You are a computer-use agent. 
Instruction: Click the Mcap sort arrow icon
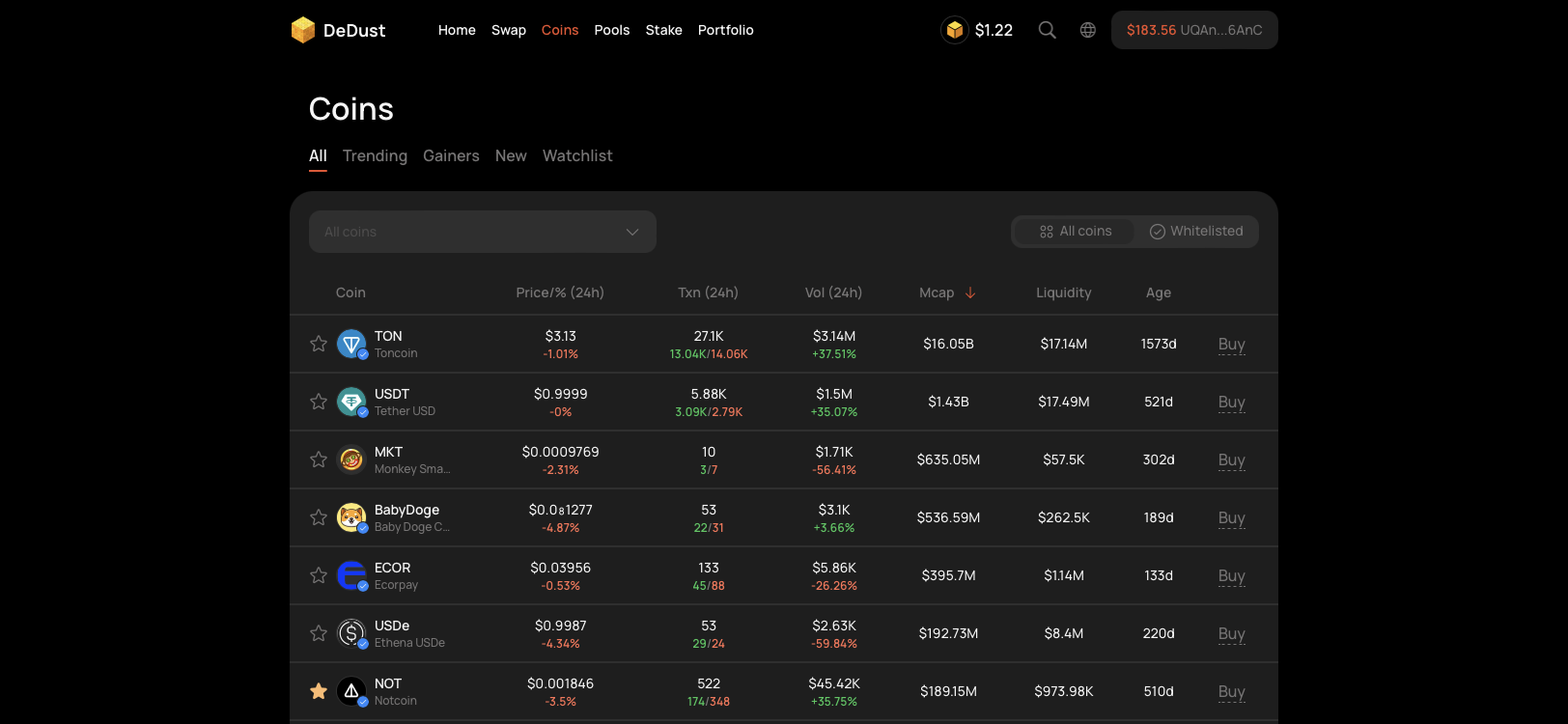[x=970, y=292]
